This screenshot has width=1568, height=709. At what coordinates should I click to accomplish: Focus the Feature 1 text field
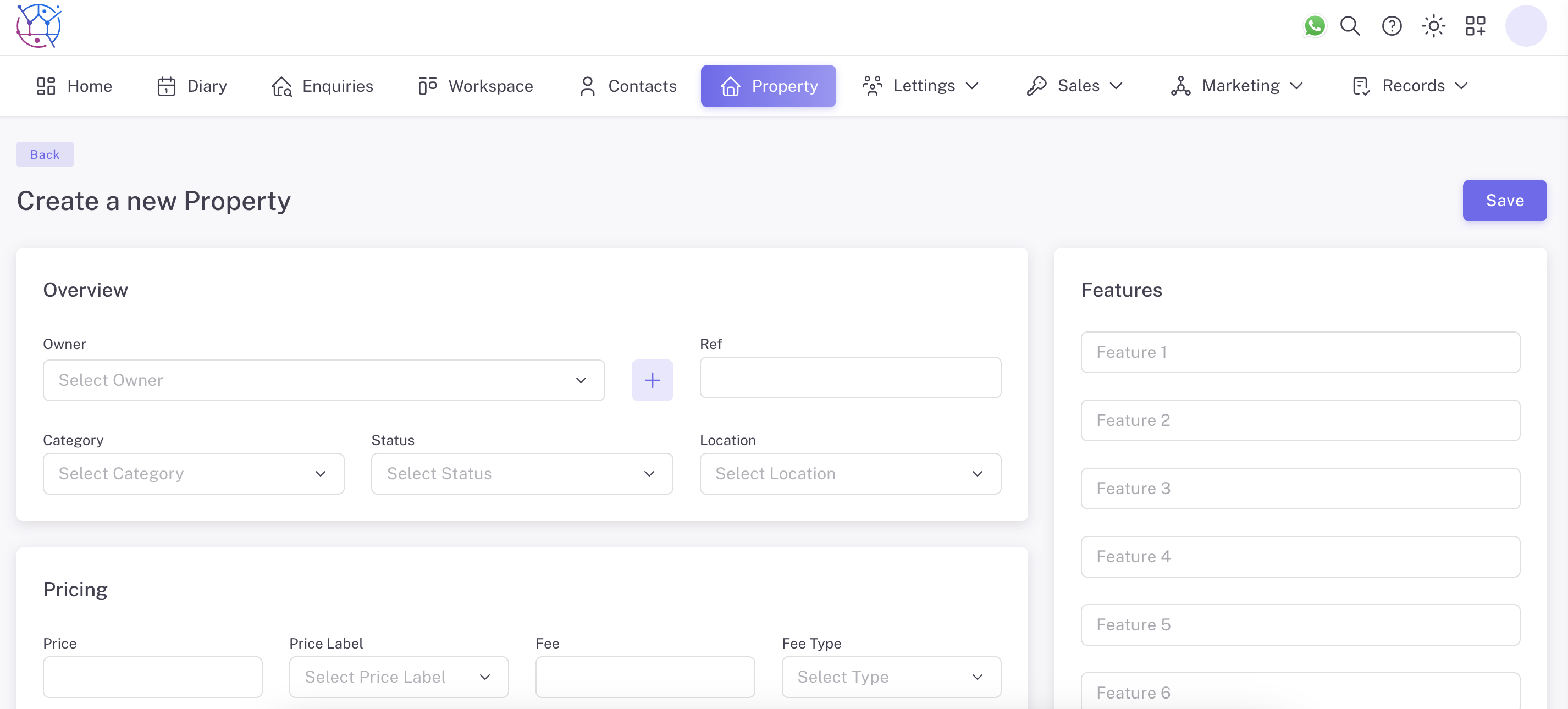click(1300, 352)
